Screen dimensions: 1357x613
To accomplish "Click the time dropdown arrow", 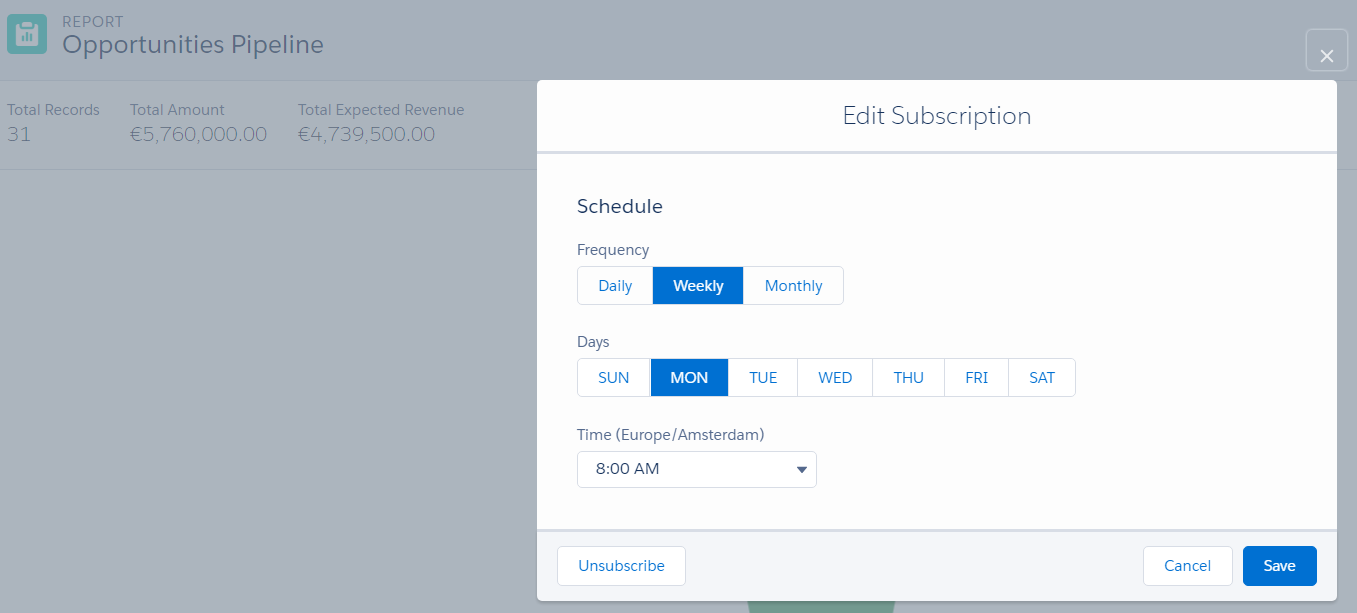I will point(801,469).
